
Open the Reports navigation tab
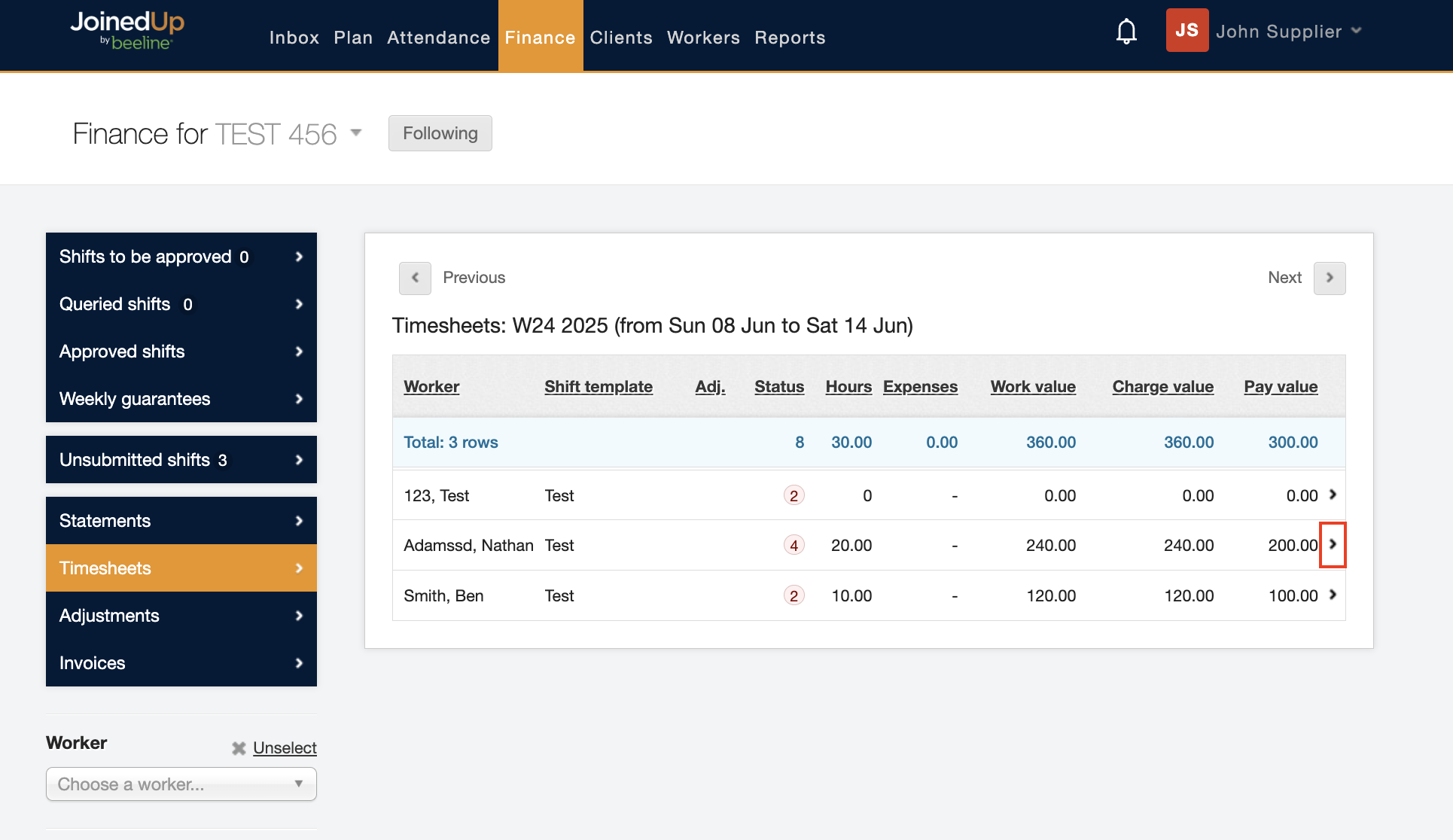[790, 38]
